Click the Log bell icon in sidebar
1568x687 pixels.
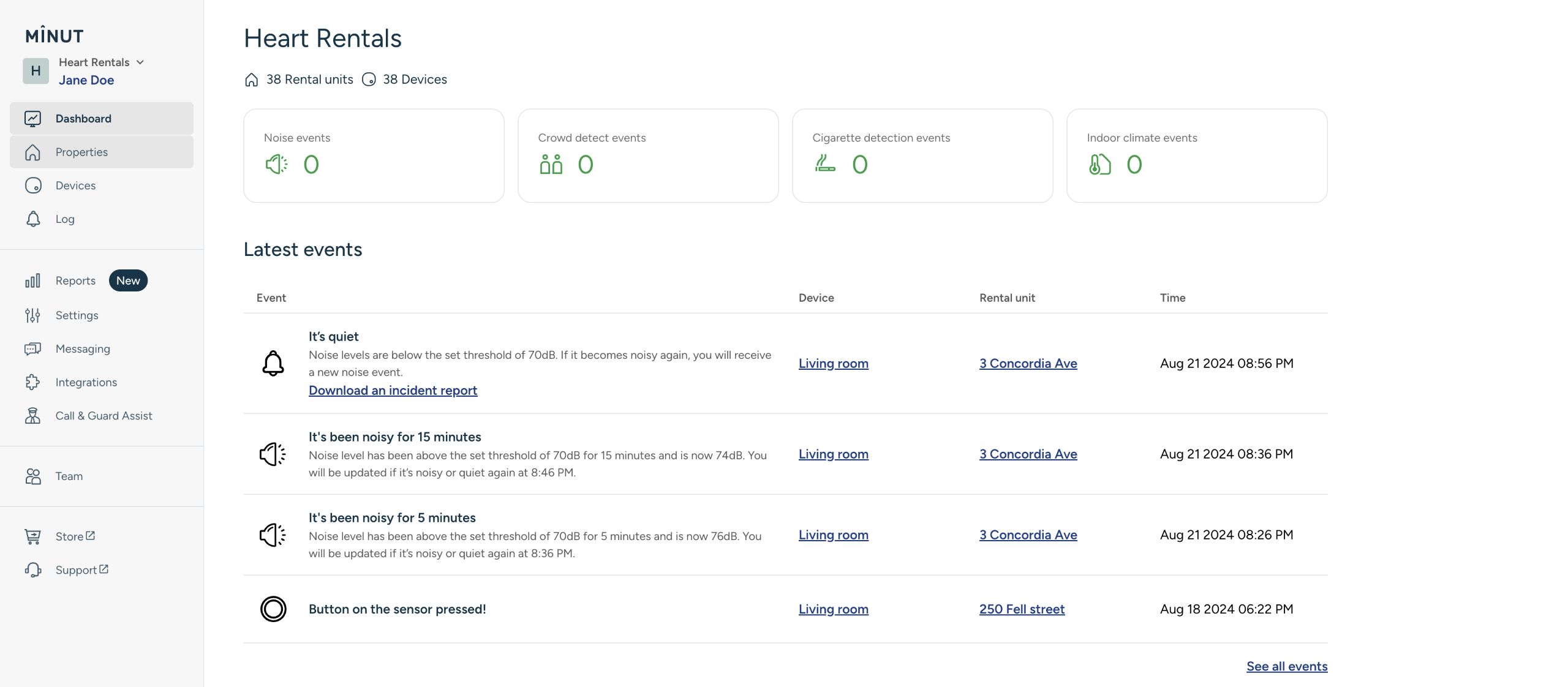pos(33,219)
